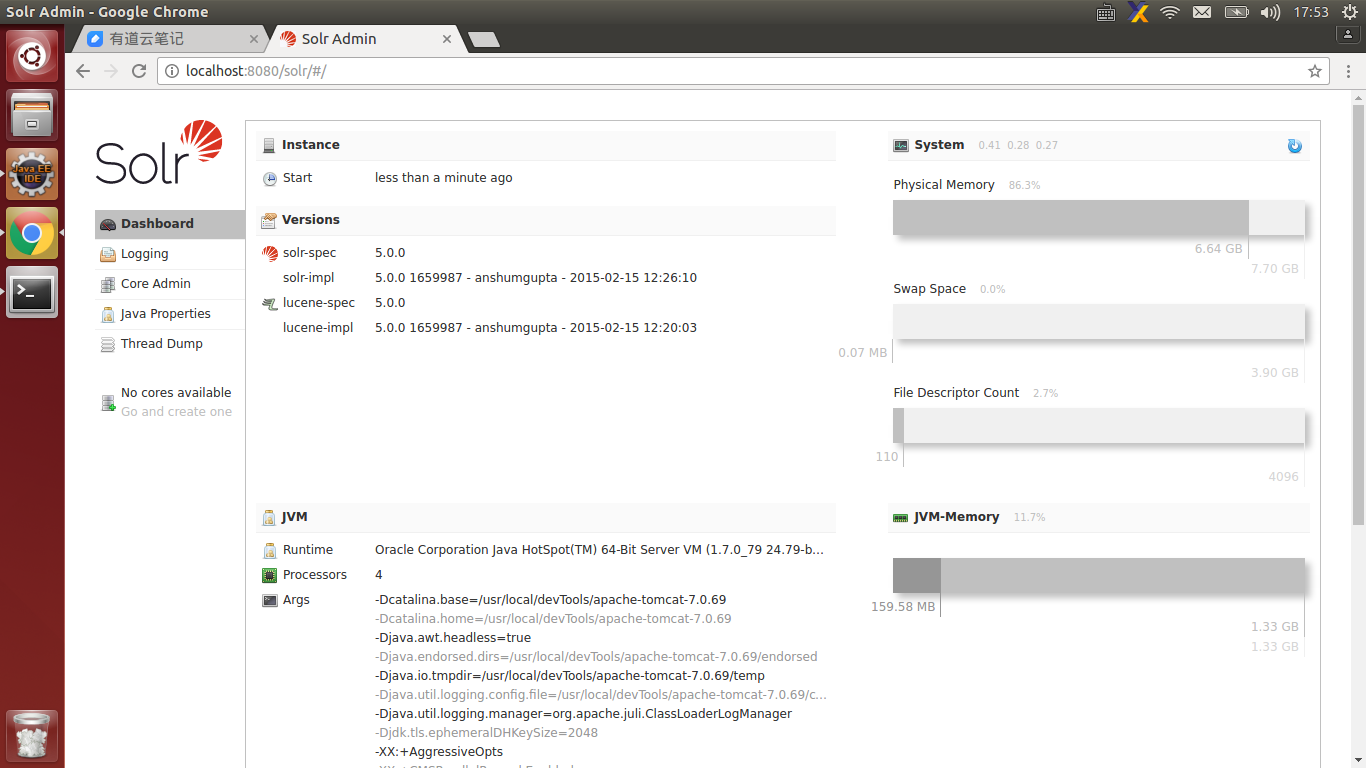This screenshot has width=1366, height=768.
Task: Click the -XX:+AggressiveOpts argument
Action: [439, 752]
